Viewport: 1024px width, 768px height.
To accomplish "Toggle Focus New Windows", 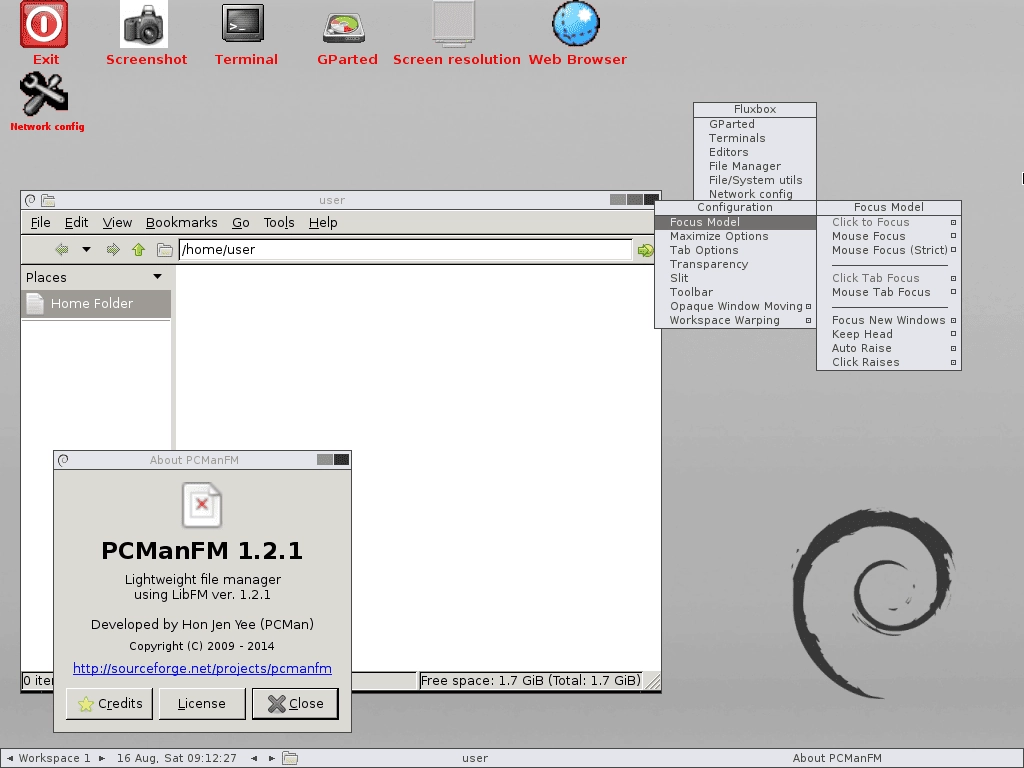I will click(x=889, y=320).
